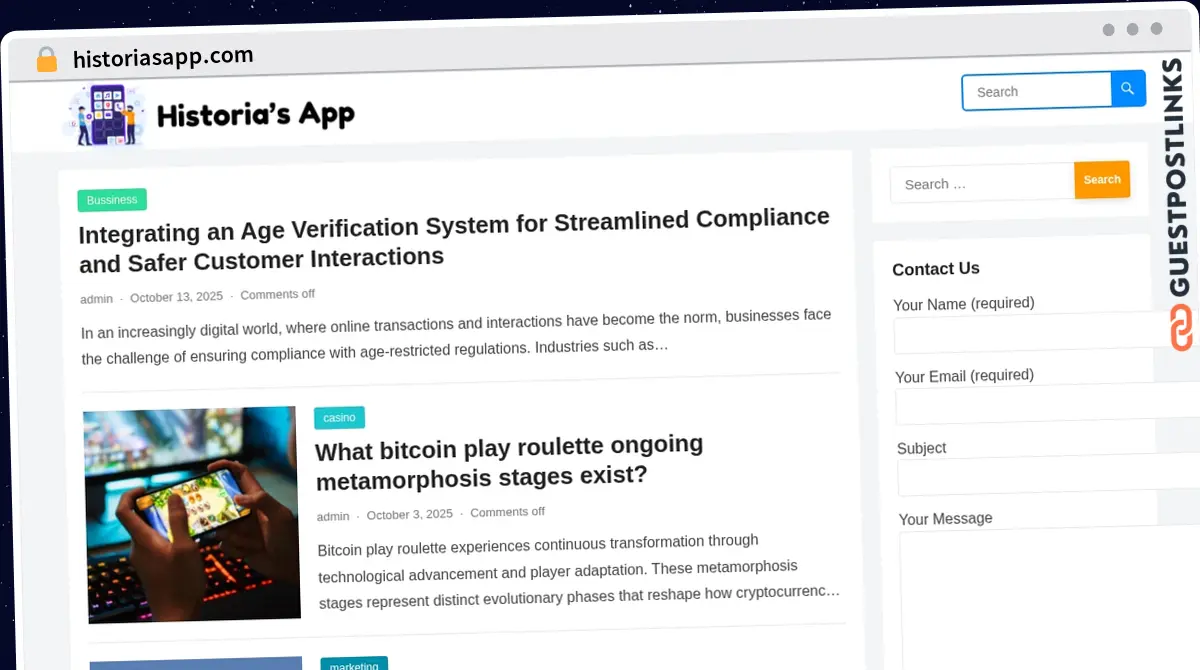This screenshot has height=670, width=1200.
Task: Open the bitcoin play roulette article title
Action: click(510, 460)
